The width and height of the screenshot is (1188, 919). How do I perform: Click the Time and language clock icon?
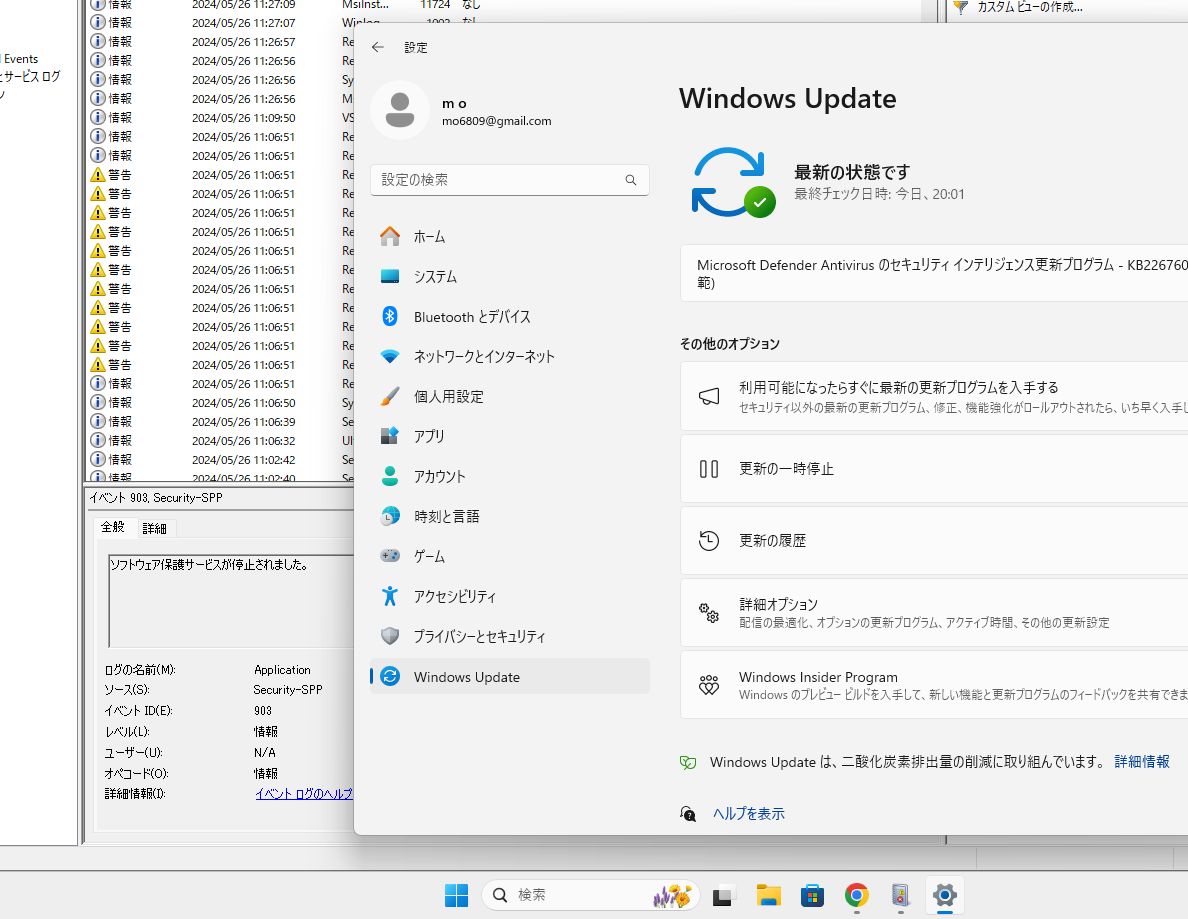click(x=390, y=516)
